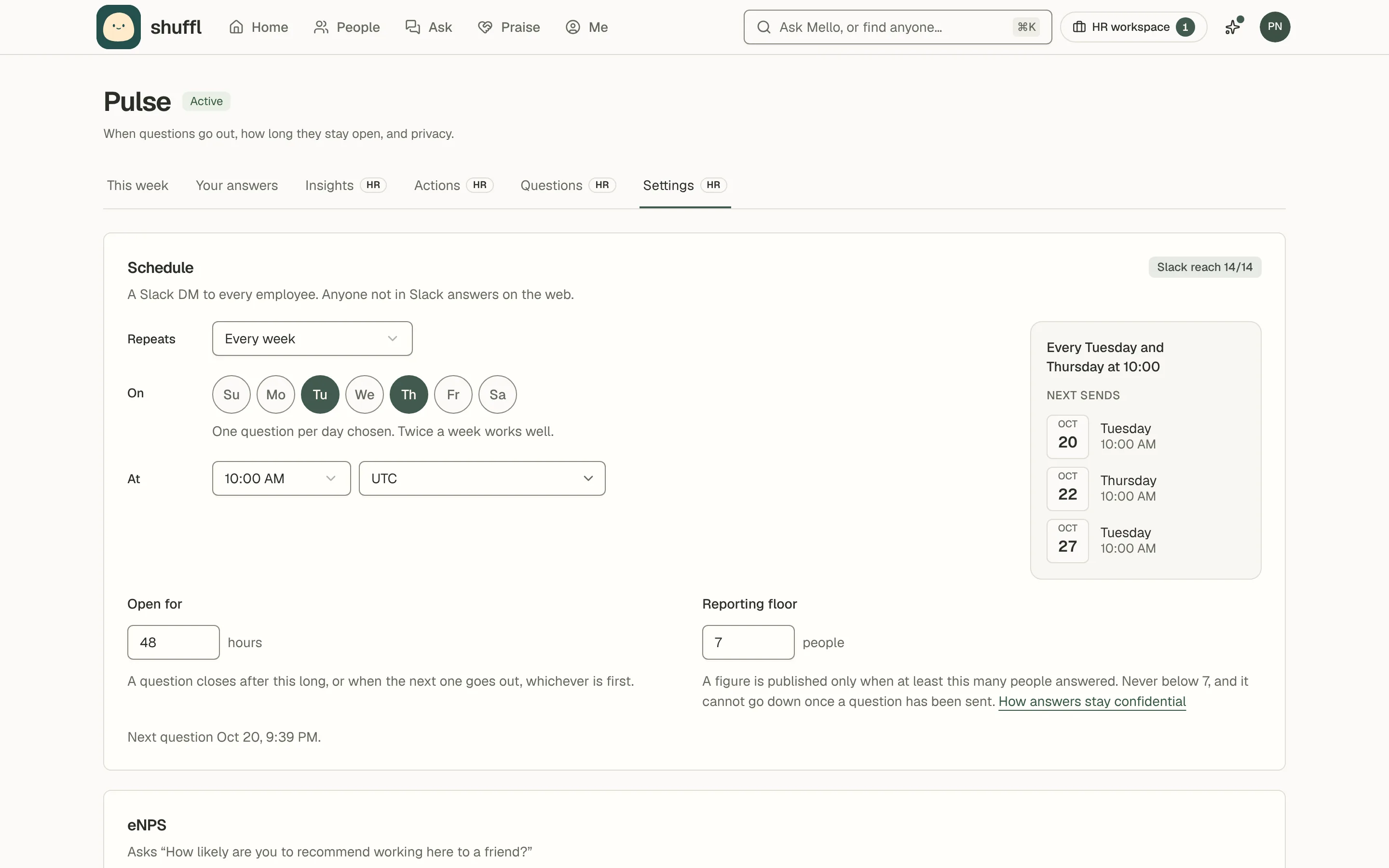Click the Ask chat bubbles icon

pos(413,27)
